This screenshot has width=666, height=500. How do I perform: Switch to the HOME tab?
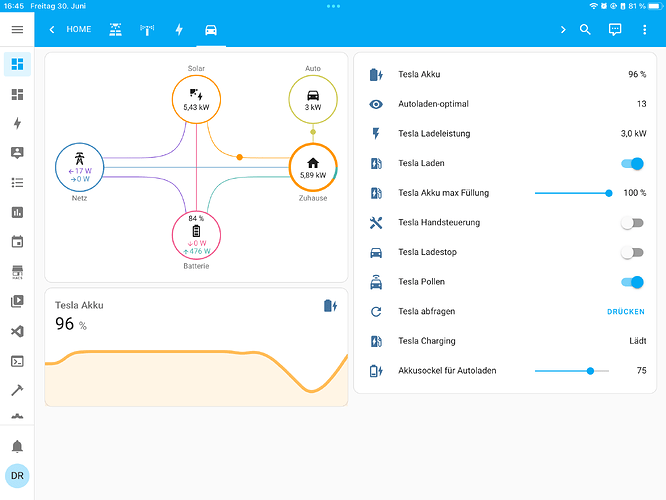(79, 29)
